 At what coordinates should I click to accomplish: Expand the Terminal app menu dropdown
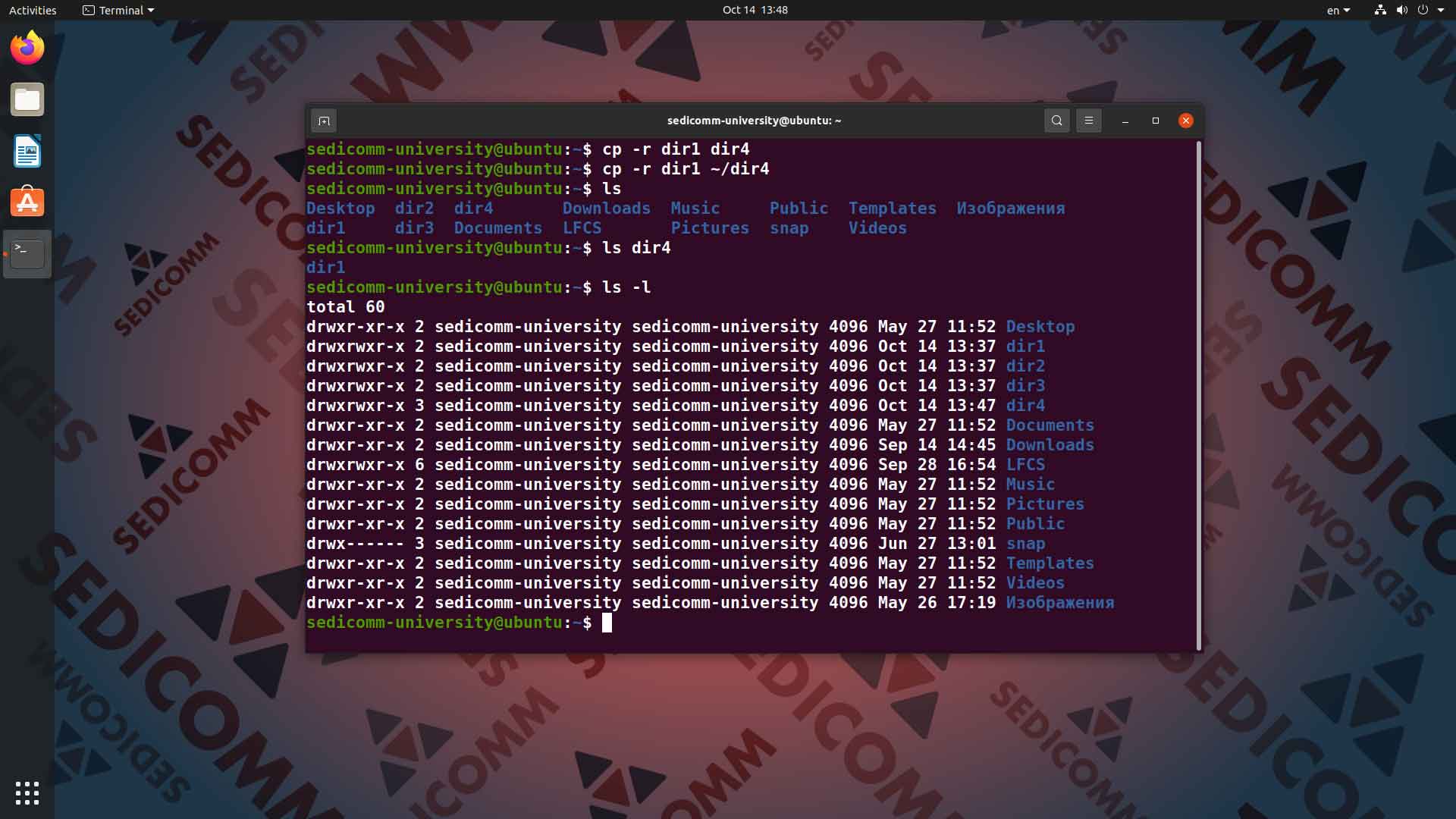pyautogui.click(x=118, y=10)
